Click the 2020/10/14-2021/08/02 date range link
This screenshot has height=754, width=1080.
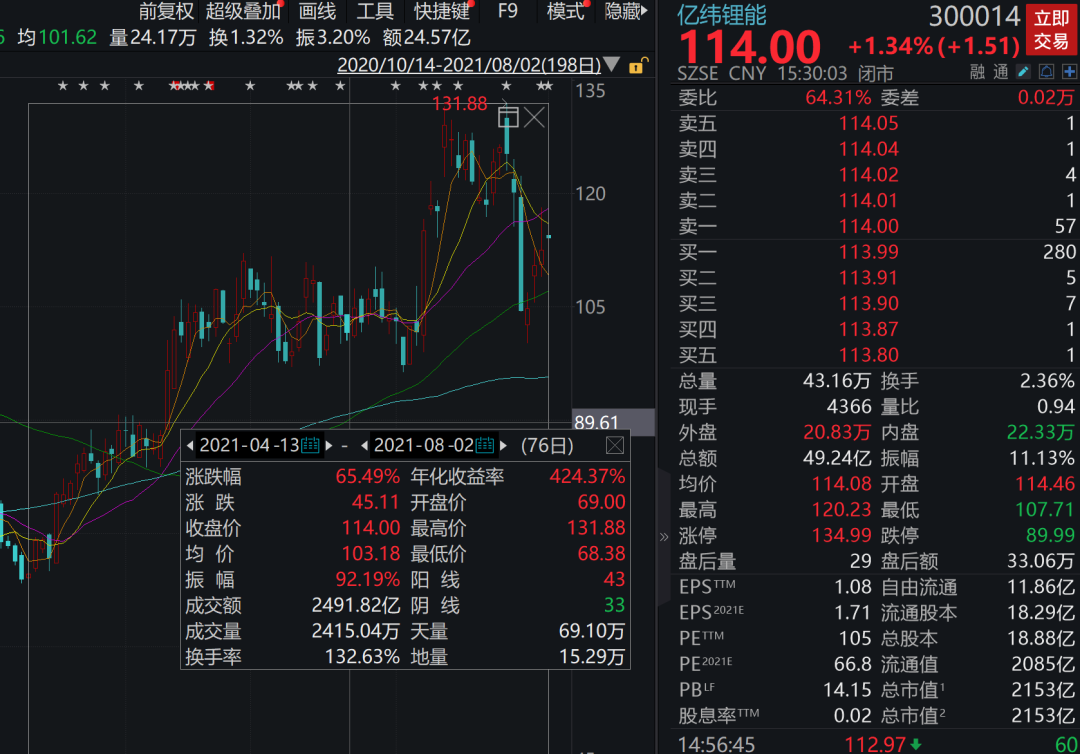[x=469, y=65]
